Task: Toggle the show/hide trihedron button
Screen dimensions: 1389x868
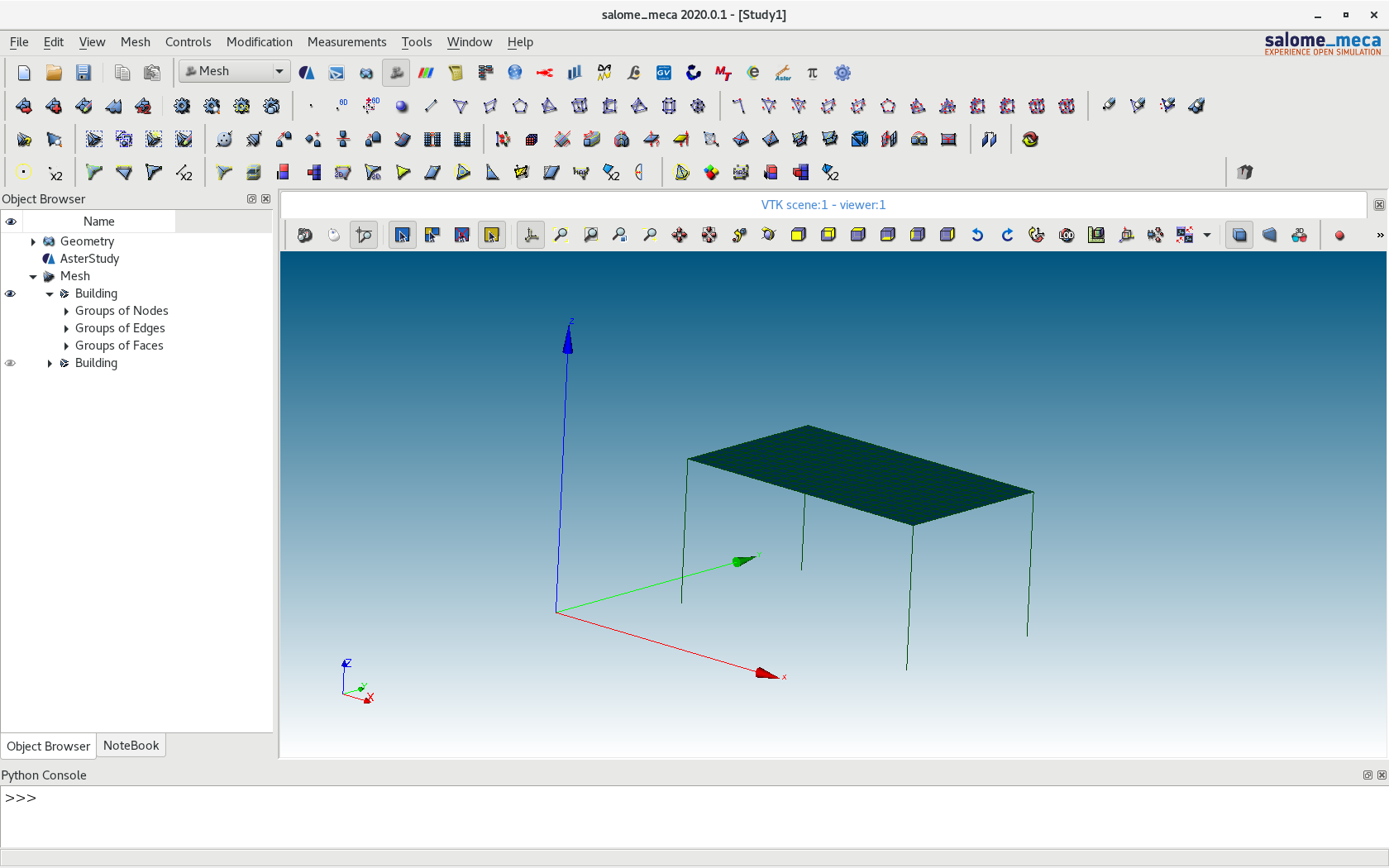Action: 531,236
